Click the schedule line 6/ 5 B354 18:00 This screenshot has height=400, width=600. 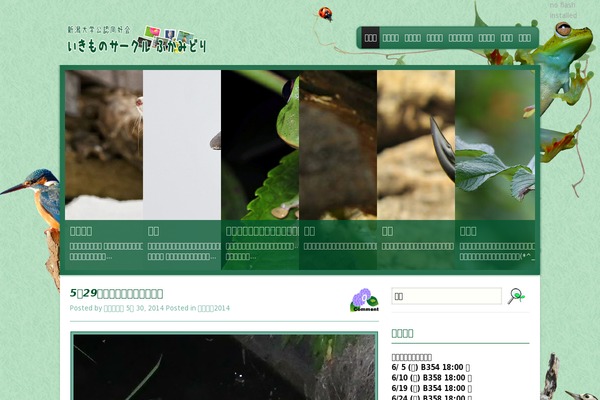[x=430, y=367]
